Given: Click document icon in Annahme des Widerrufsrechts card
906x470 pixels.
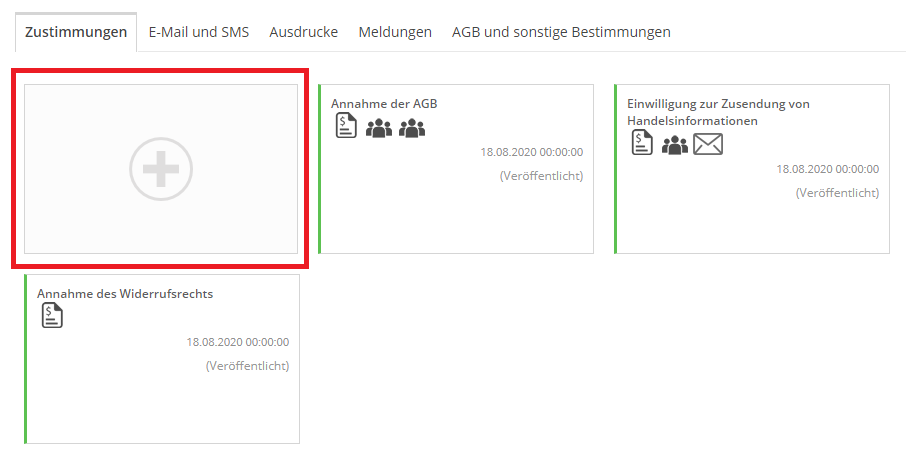Looking at the screenshot, I should tap(52, 315).
